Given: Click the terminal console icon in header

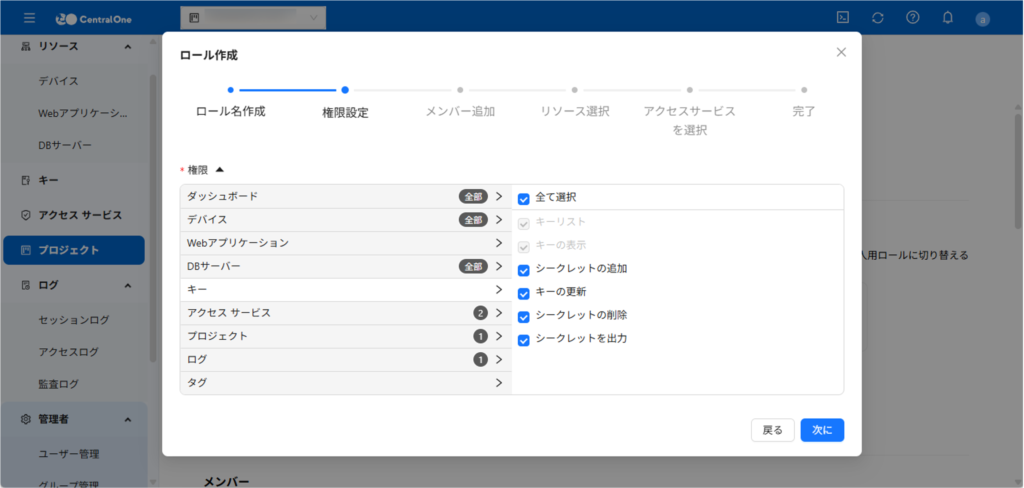Looking at the screenshot, I should point(843,18).
